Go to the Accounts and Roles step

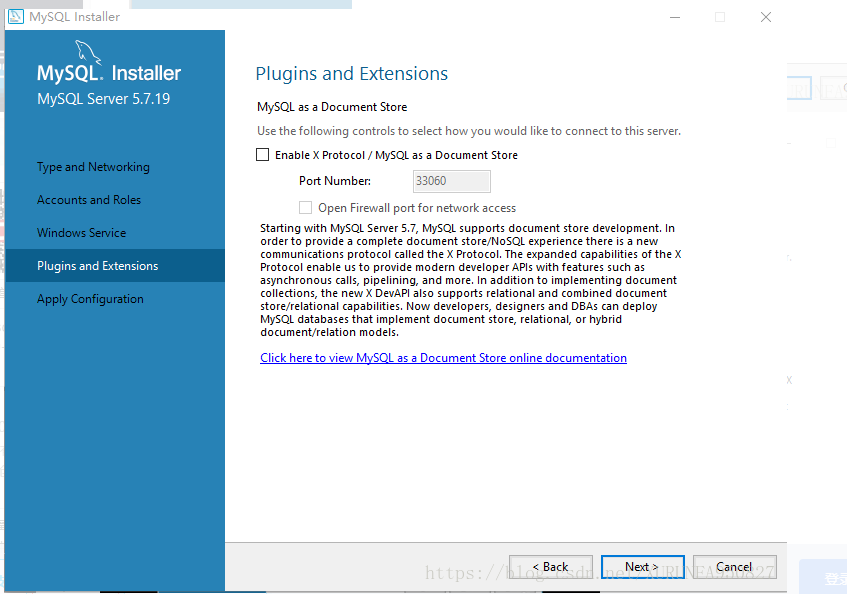tap(89, 200)
